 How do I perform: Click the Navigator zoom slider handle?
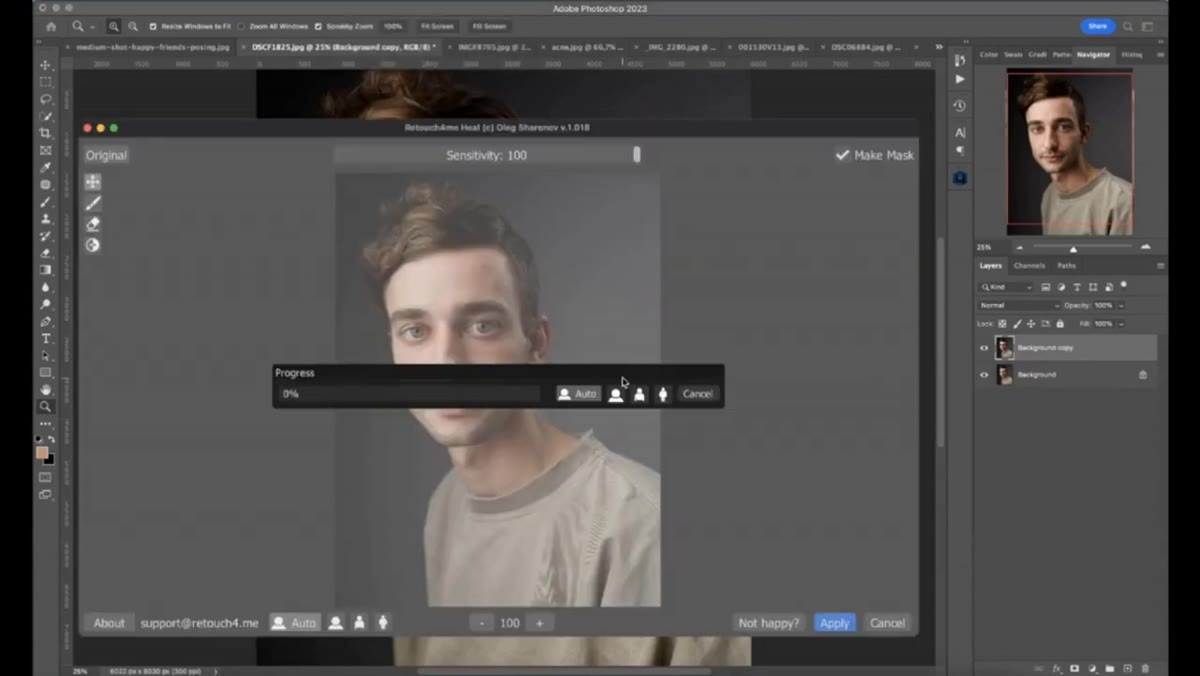point(1073,248)
